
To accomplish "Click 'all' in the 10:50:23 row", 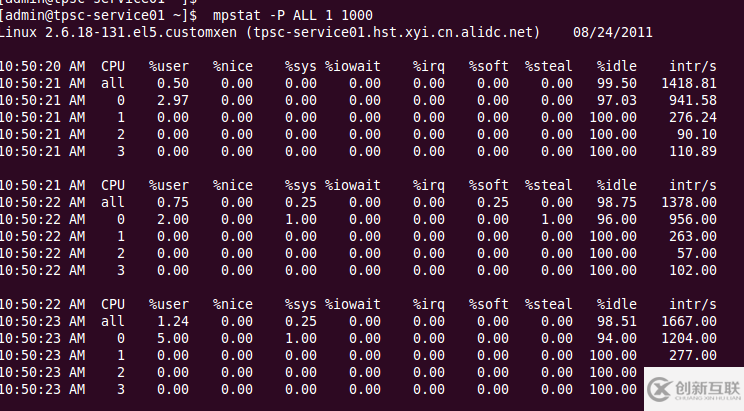I will pos(113,322).
